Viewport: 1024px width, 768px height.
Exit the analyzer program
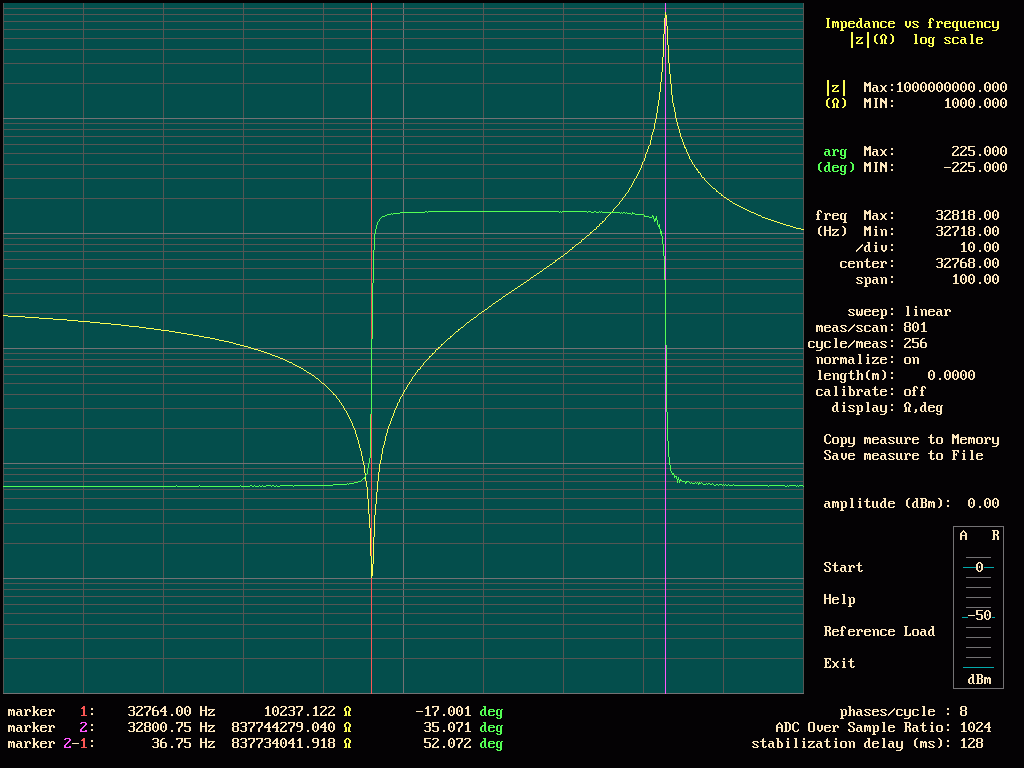click(839, 664)
